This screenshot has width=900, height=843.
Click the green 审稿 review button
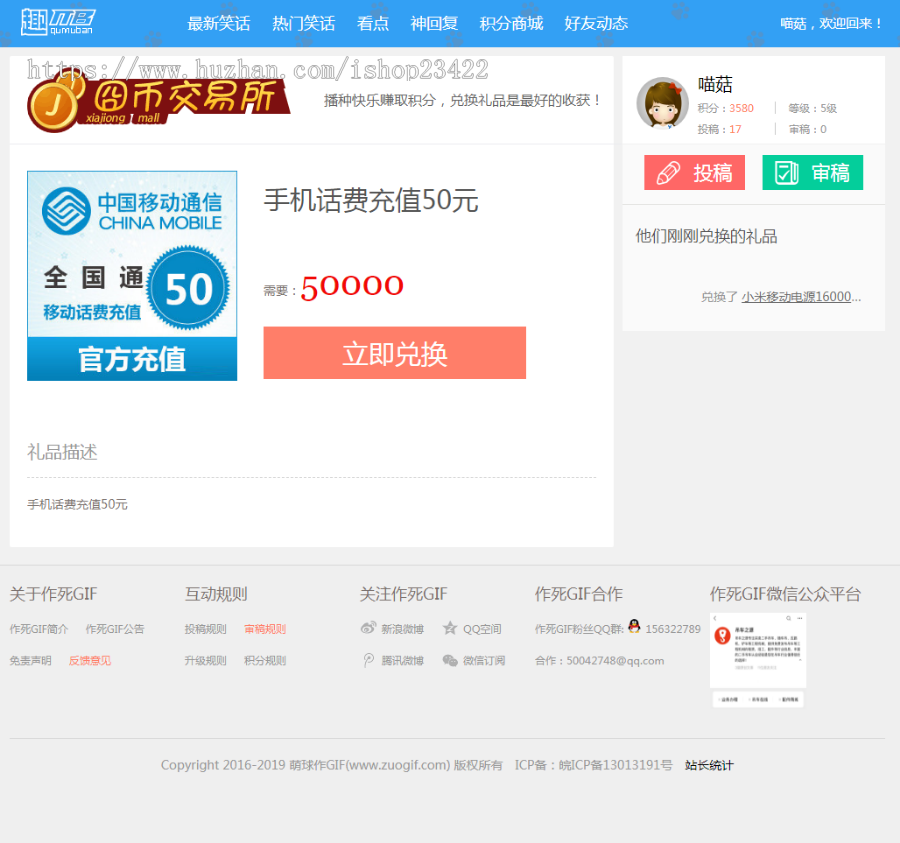tap(812, 172)
